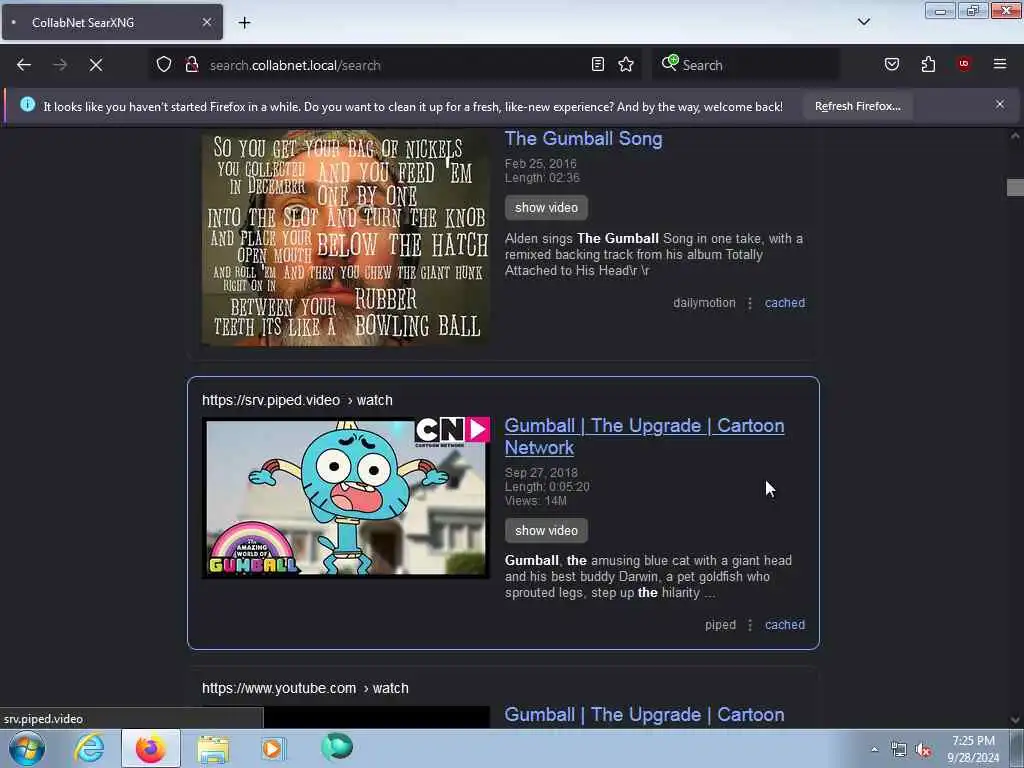Click the green round taskbar app icon
1024x768 pixels.
pyautogui.click(x=337, y=747)
